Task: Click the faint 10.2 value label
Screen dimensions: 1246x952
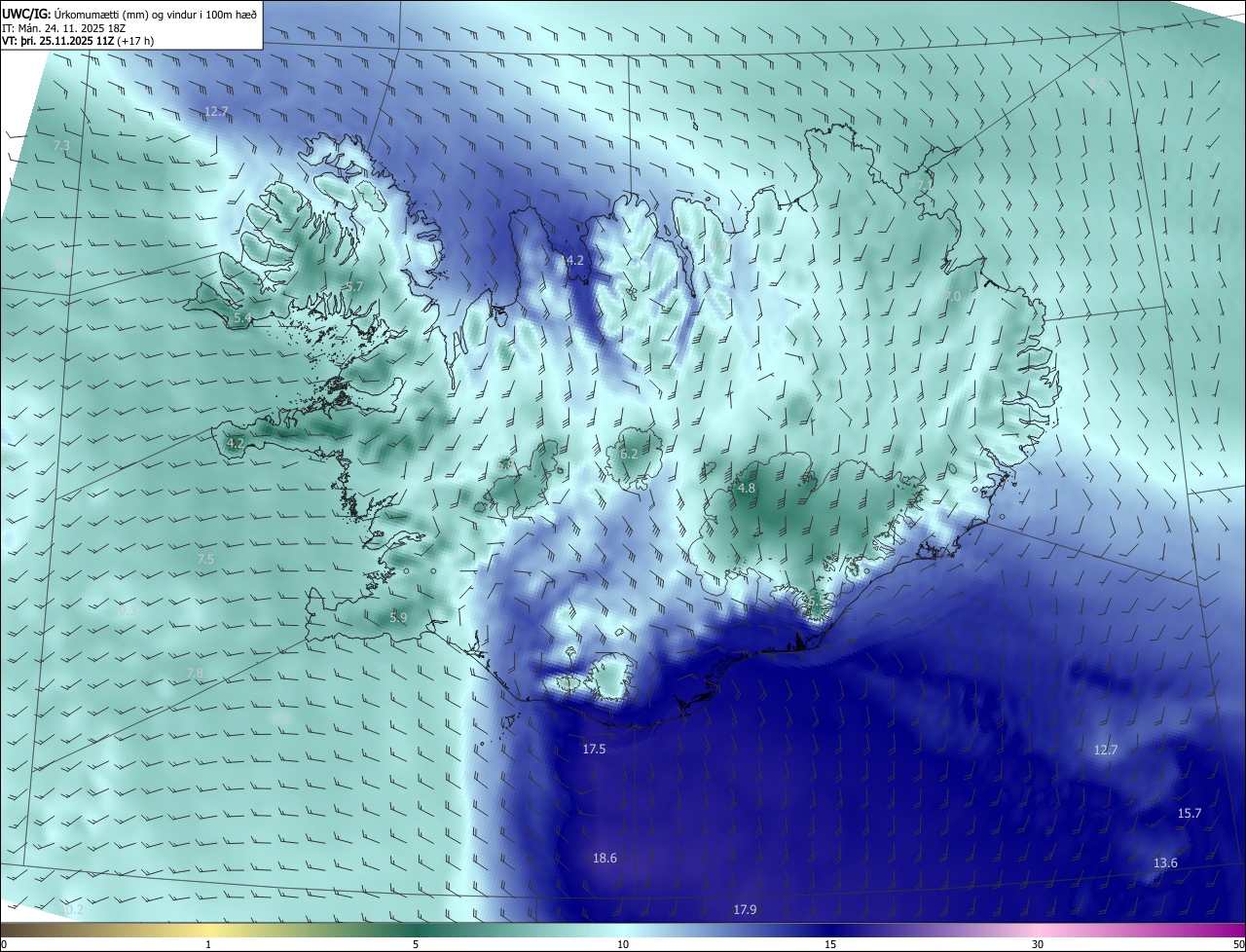Action: click(72, 909)
